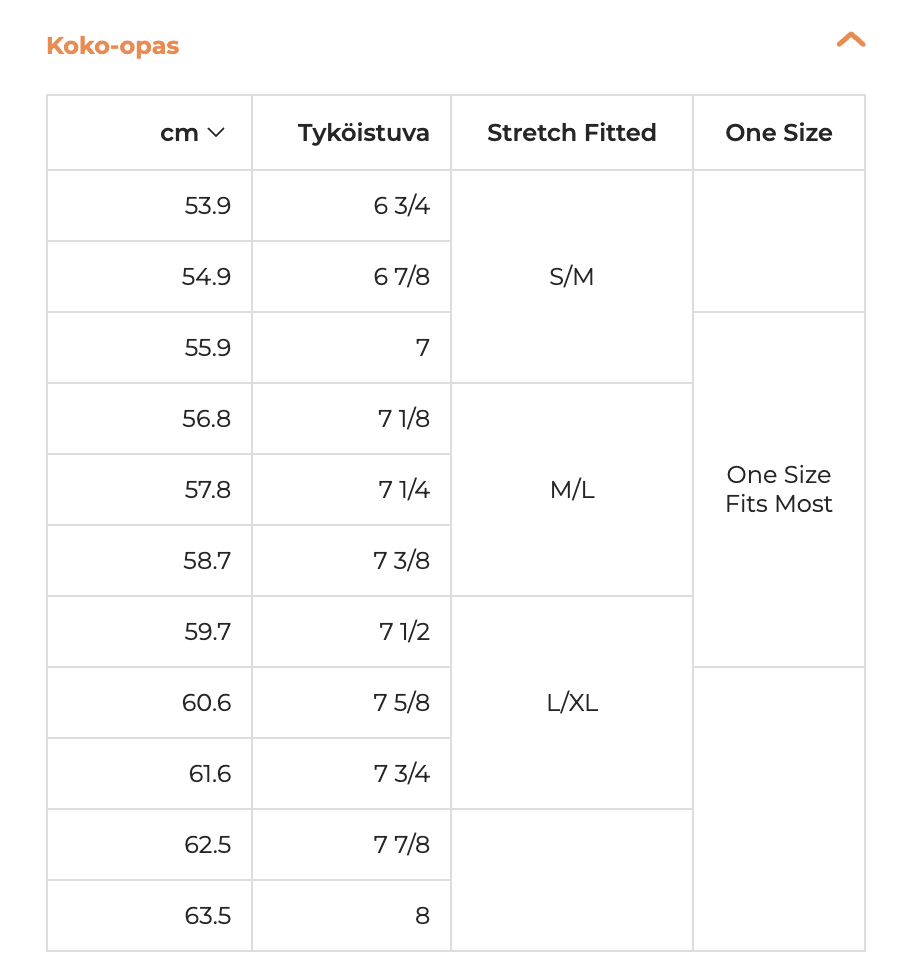Click the size 8 fitted cell
Viewport: 924px width, 964px height.
(x=352, y=916)
